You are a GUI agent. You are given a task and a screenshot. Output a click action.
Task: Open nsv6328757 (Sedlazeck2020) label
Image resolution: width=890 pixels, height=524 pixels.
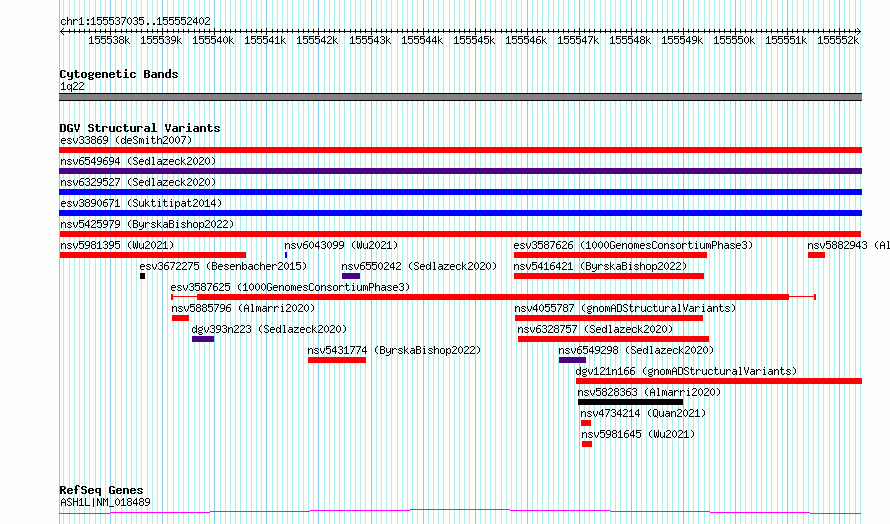tap(595, 329)
